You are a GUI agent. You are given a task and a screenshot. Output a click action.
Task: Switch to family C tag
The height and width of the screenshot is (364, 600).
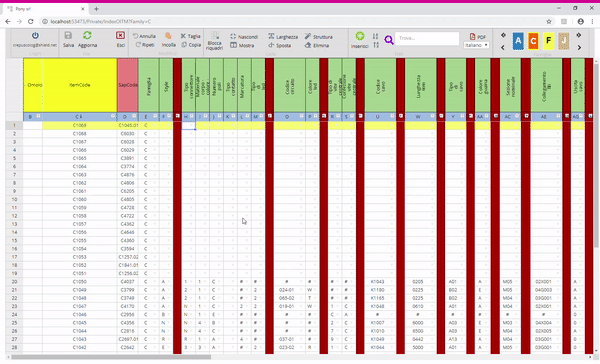[x=533, y=41]
